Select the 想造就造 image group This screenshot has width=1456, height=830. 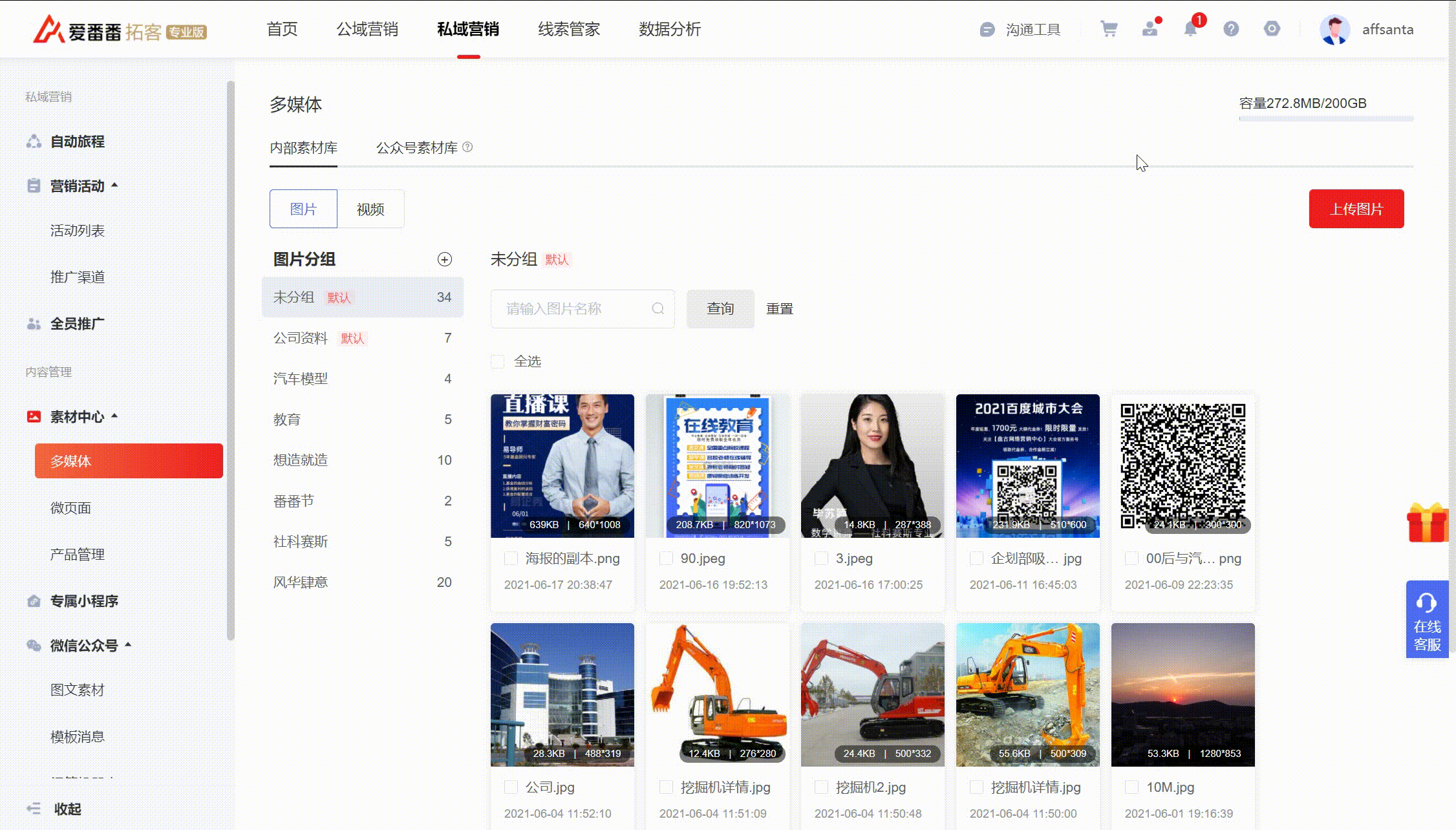point(363,460)
